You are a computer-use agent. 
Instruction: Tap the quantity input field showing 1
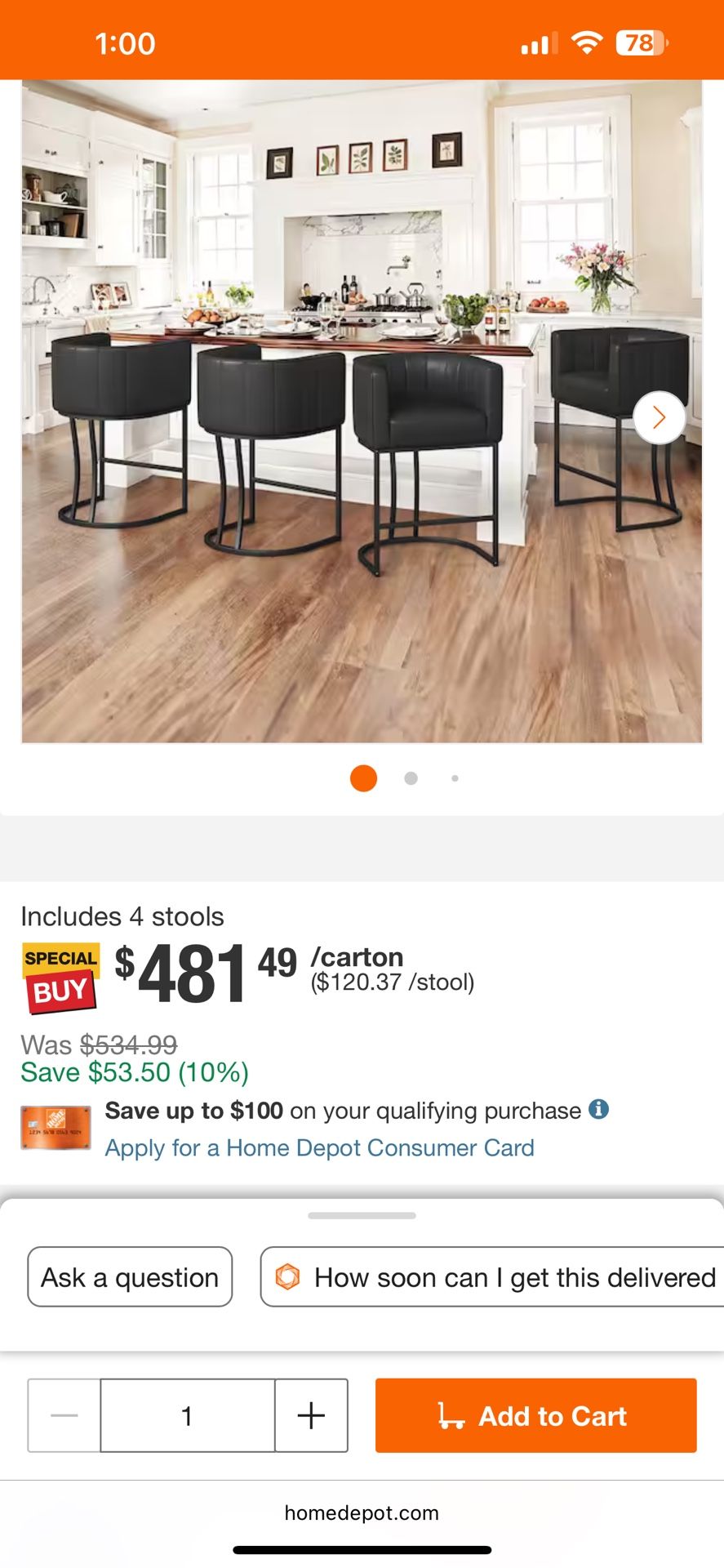188,1415
